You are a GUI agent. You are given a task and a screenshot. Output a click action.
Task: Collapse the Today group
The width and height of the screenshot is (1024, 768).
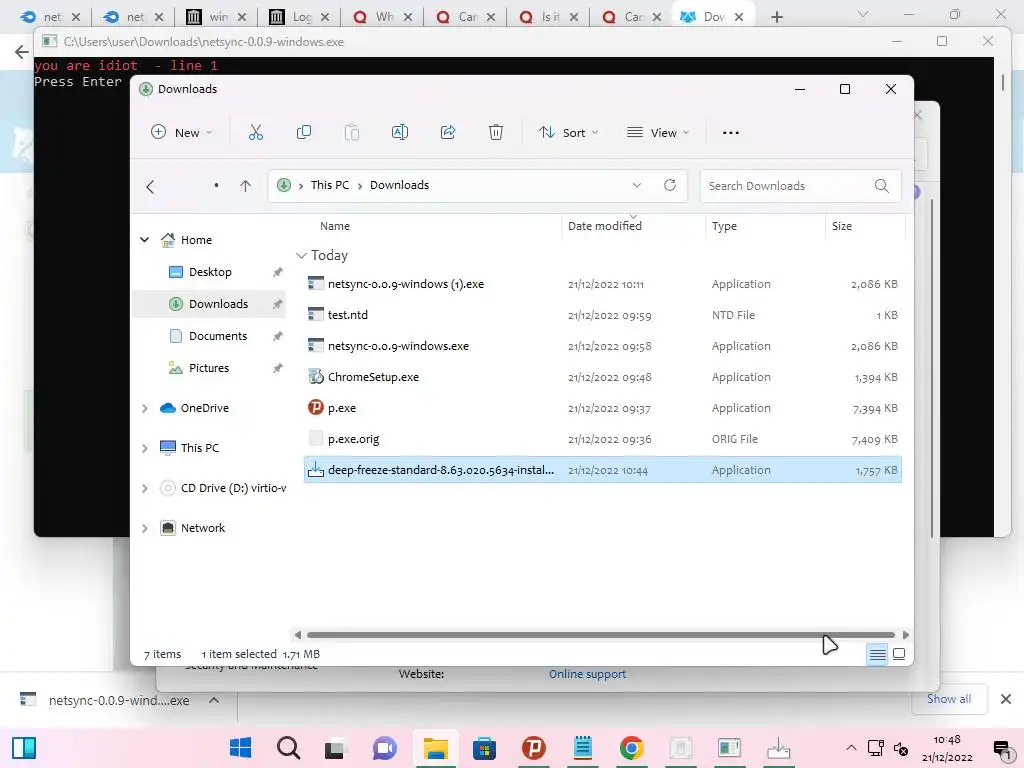click(301, 255)
